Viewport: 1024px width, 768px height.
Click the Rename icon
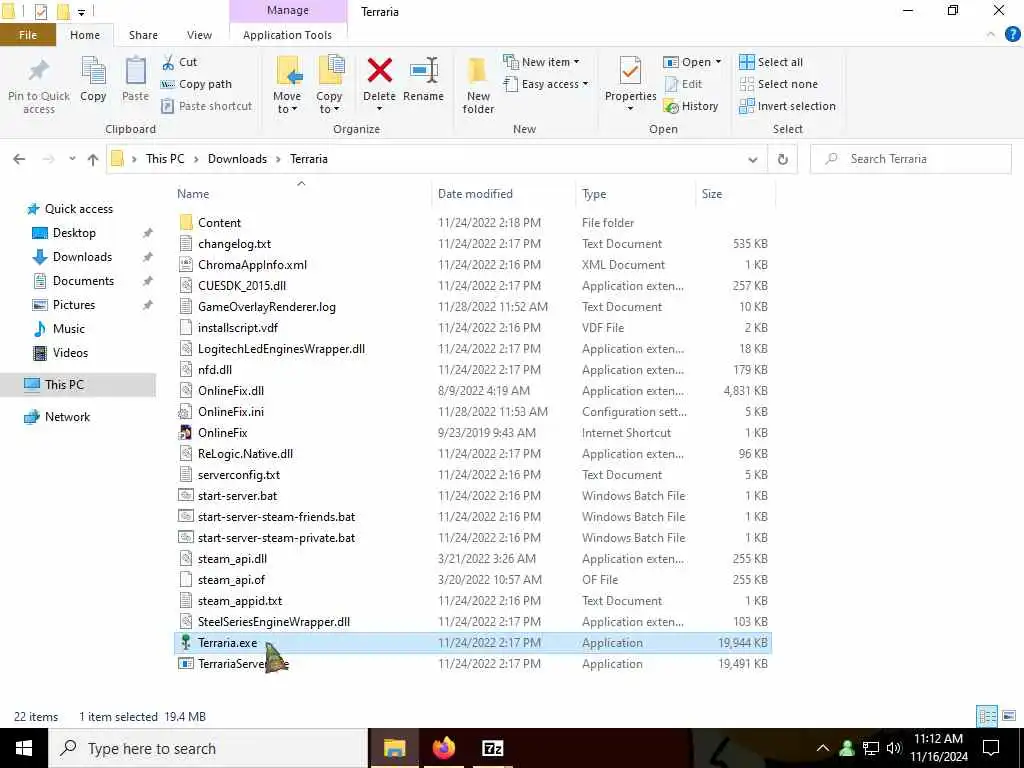point(423,71)
